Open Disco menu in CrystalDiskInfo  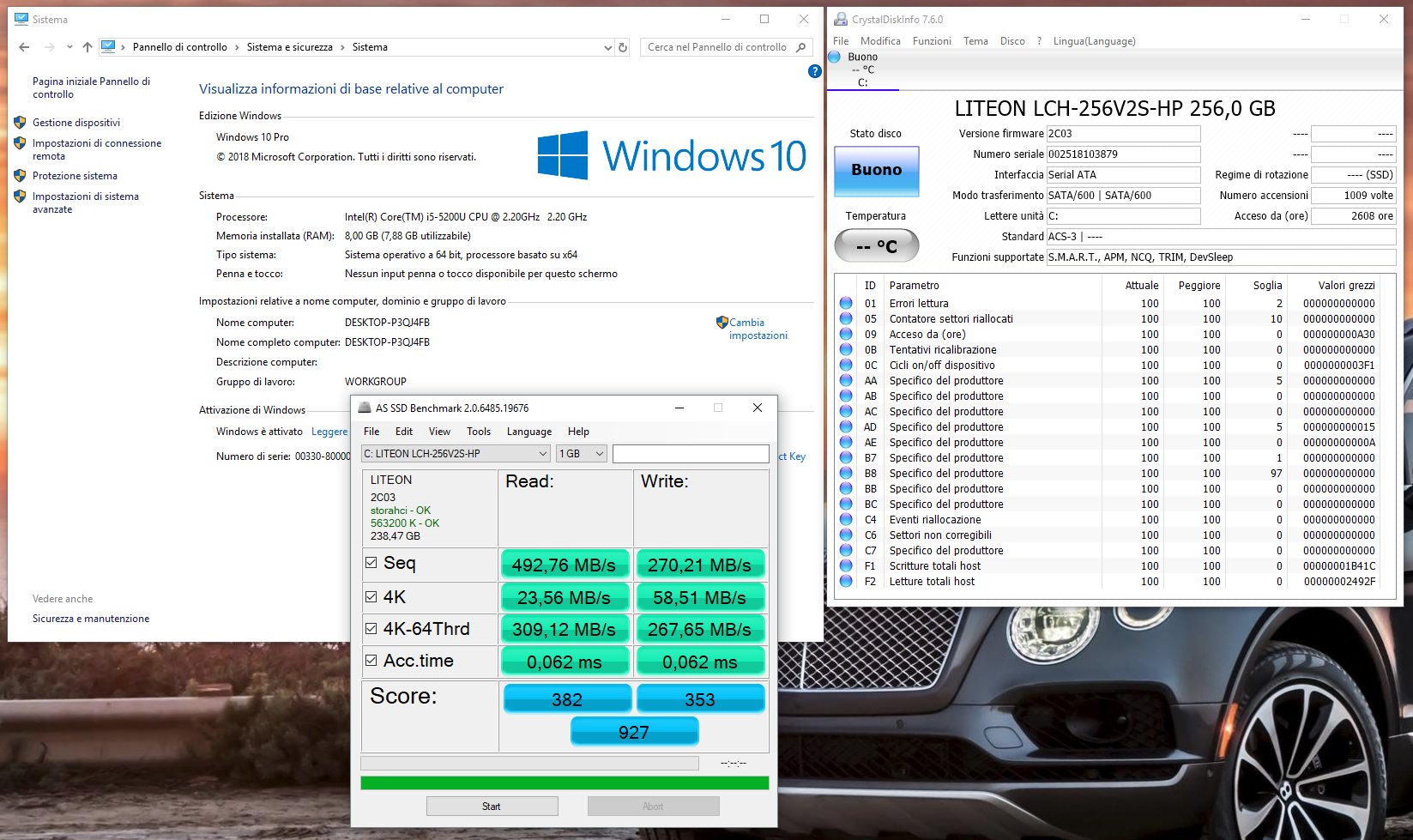(x=1012, y=41)
